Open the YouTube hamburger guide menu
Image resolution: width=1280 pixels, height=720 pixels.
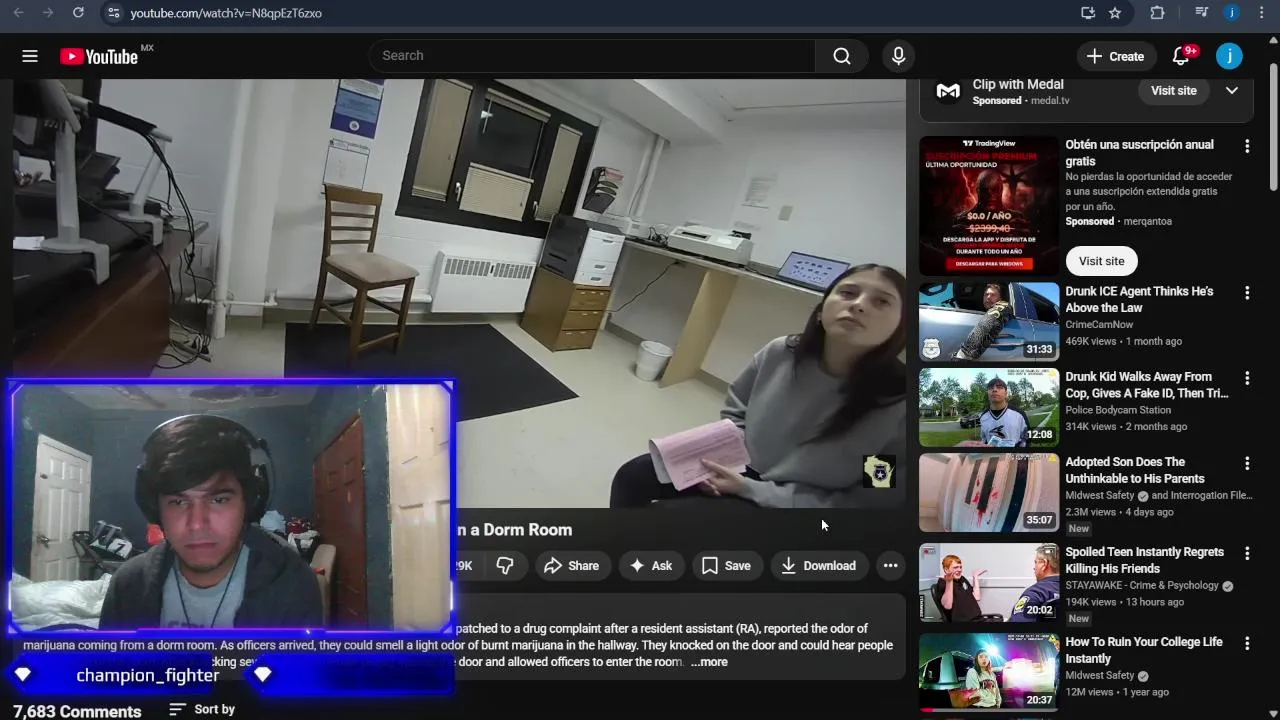30,56
